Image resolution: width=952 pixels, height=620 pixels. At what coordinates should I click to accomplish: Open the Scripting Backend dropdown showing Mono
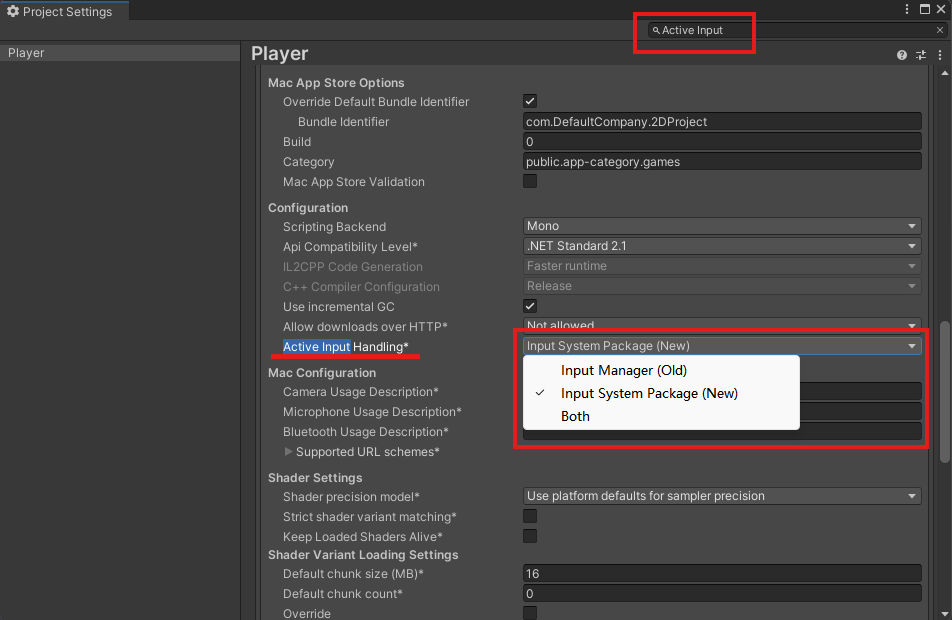[722, 226]
